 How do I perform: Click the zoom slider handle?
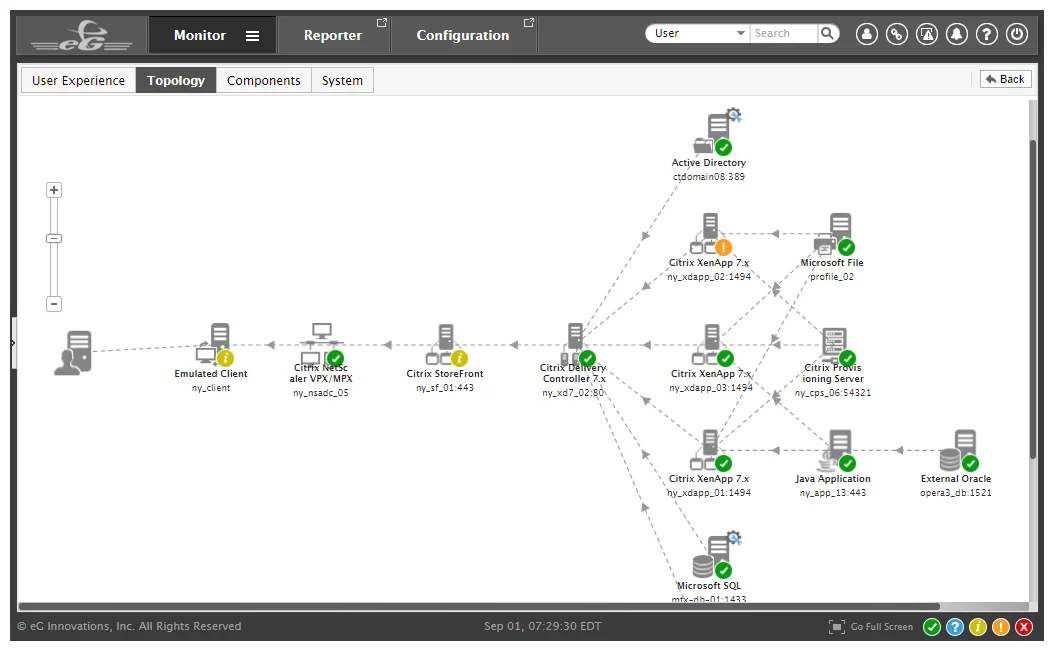[x=54, y=239]
